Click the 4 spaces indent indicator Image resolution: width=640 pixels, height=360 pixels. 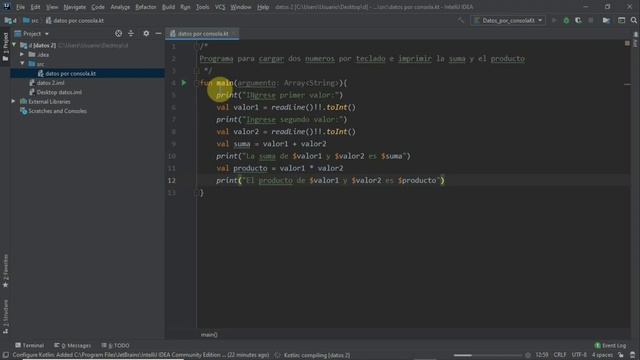602,355
